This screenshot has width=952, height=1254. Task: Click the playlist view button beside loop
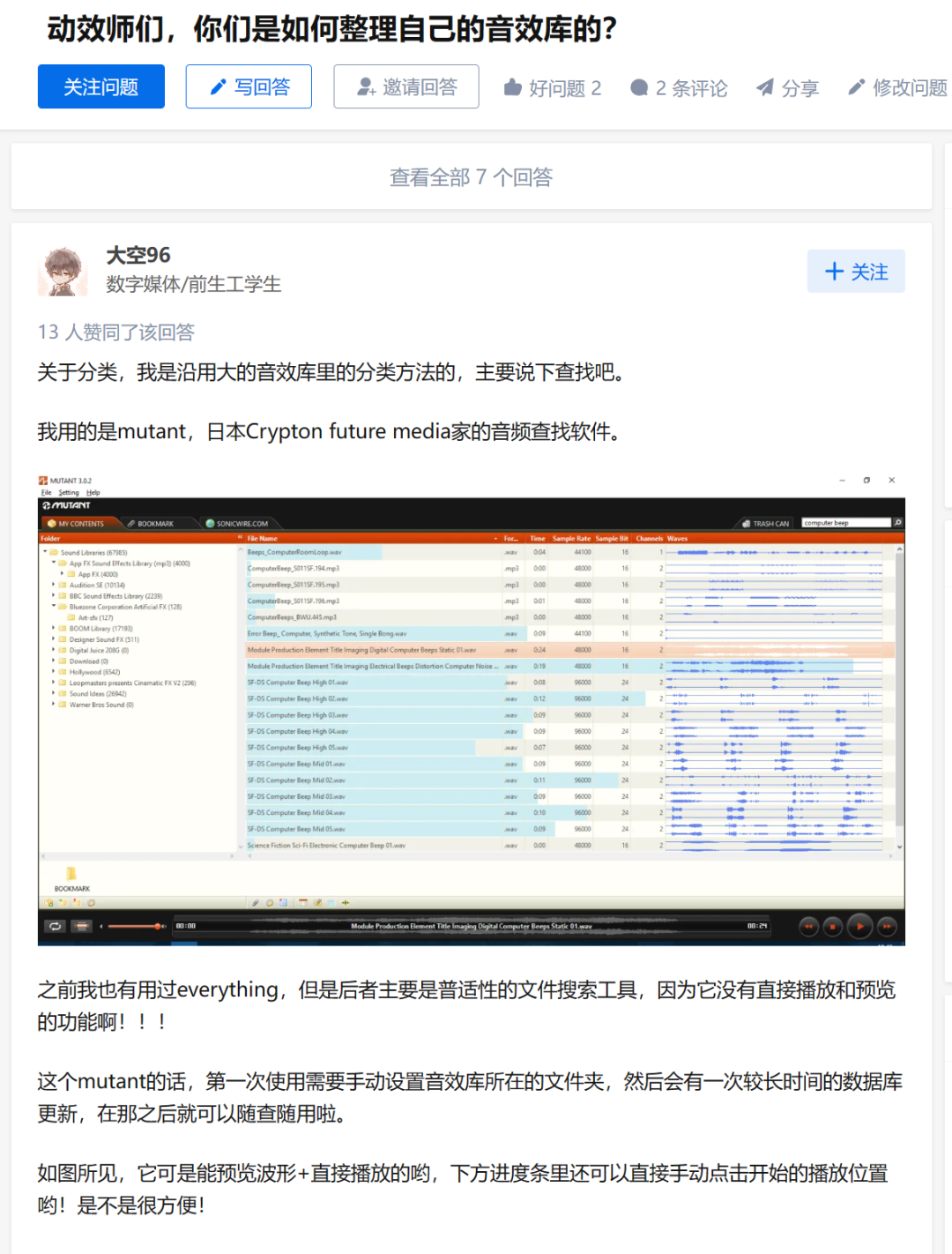[x=82, y=926]
